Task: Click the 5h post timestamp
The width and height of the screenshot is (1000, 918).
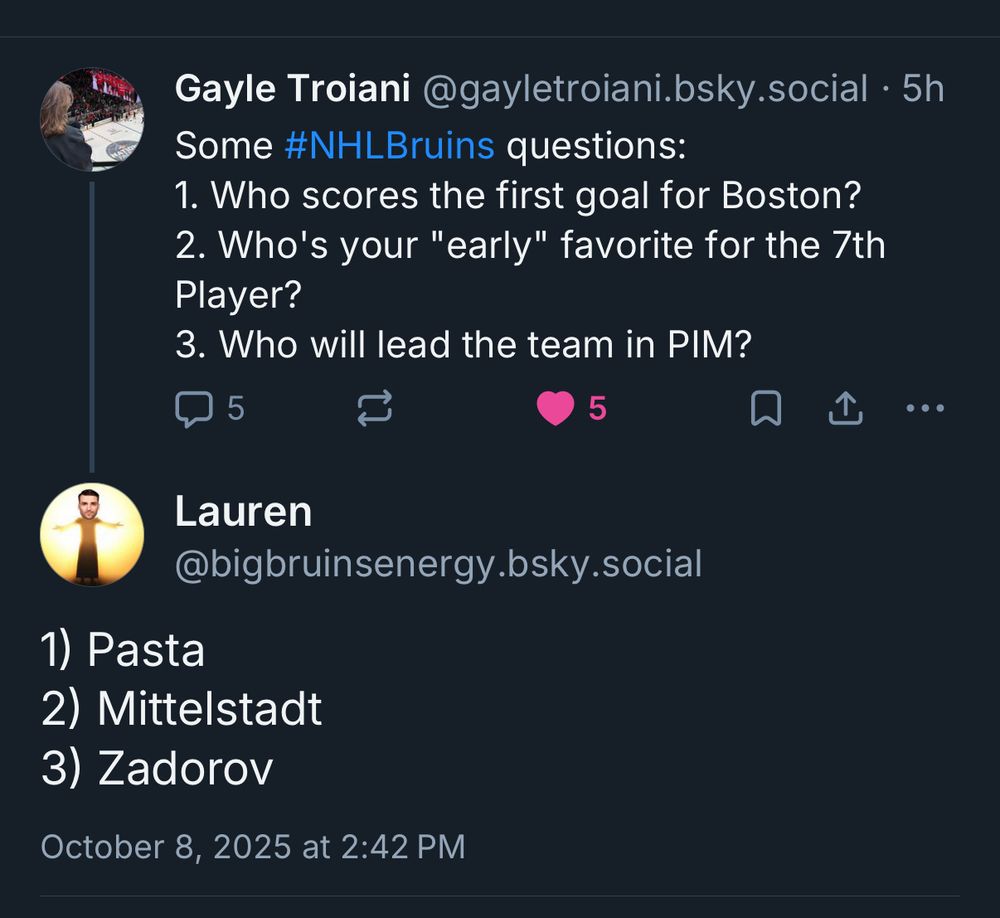Action: click(x=923, y=89)
